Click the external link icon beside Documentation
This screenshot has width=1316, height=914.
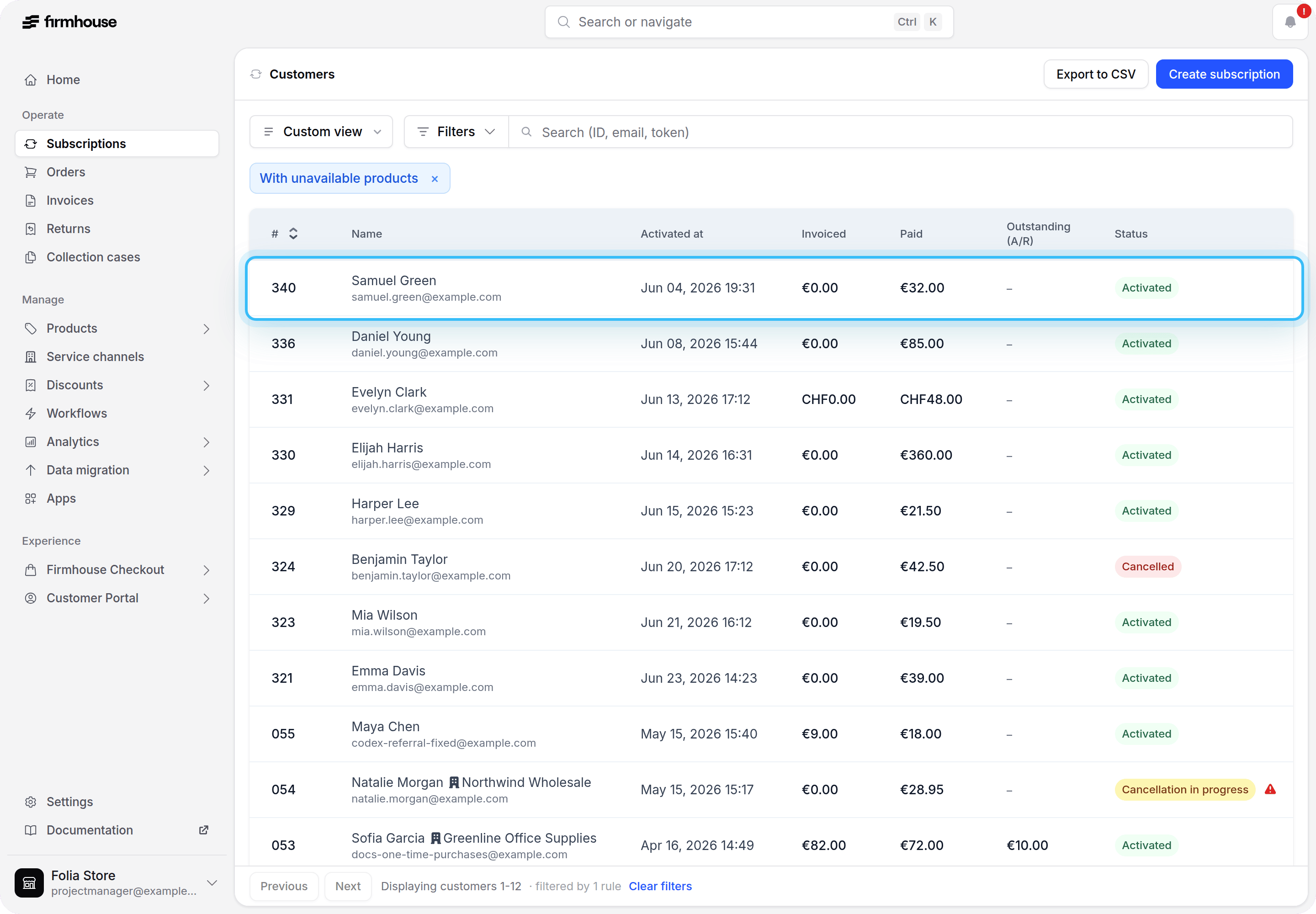203,830
